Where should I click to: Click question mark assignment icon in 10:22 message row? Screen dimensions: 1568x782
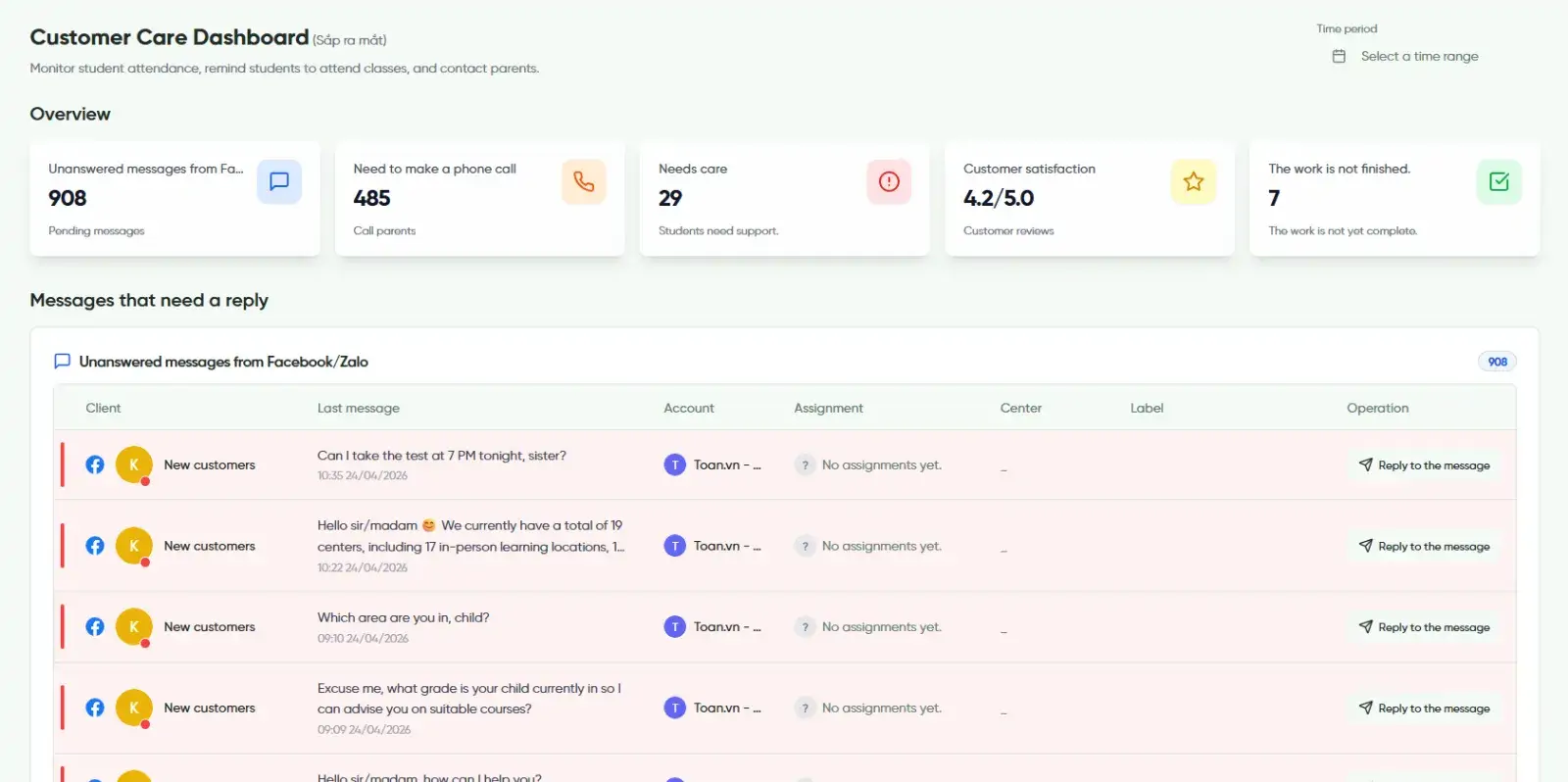click(x=805, y=546)
